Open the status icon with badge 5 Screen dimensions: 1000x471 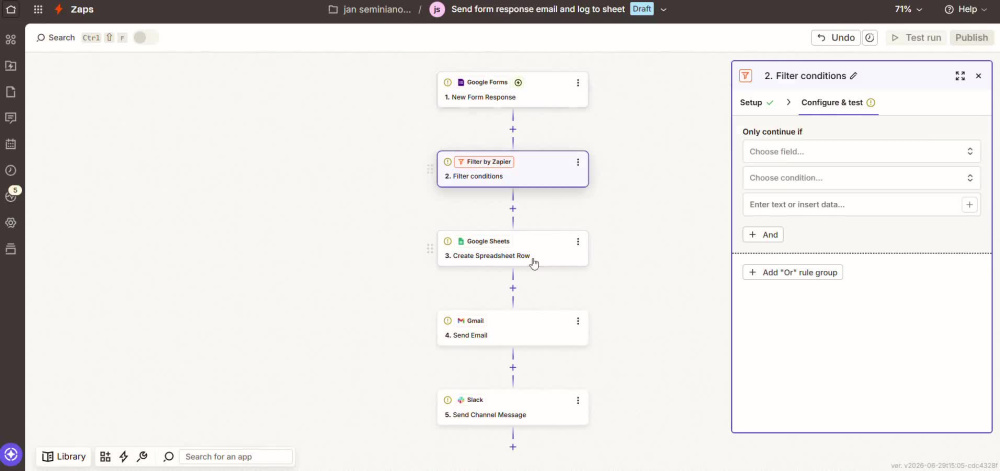coord(10,196)
